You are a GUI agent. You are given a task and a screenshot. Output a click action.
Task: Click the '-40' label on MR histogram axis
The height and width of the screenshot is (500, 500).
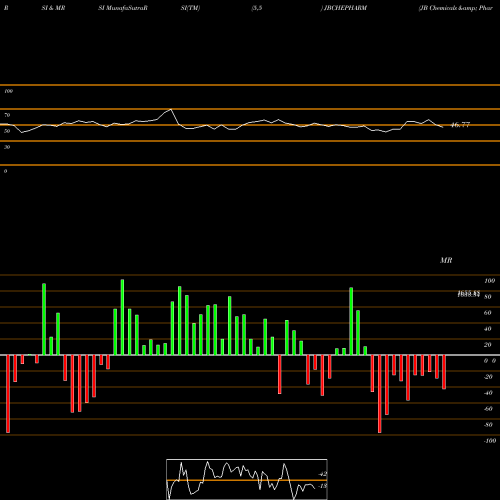click(488, 393)
